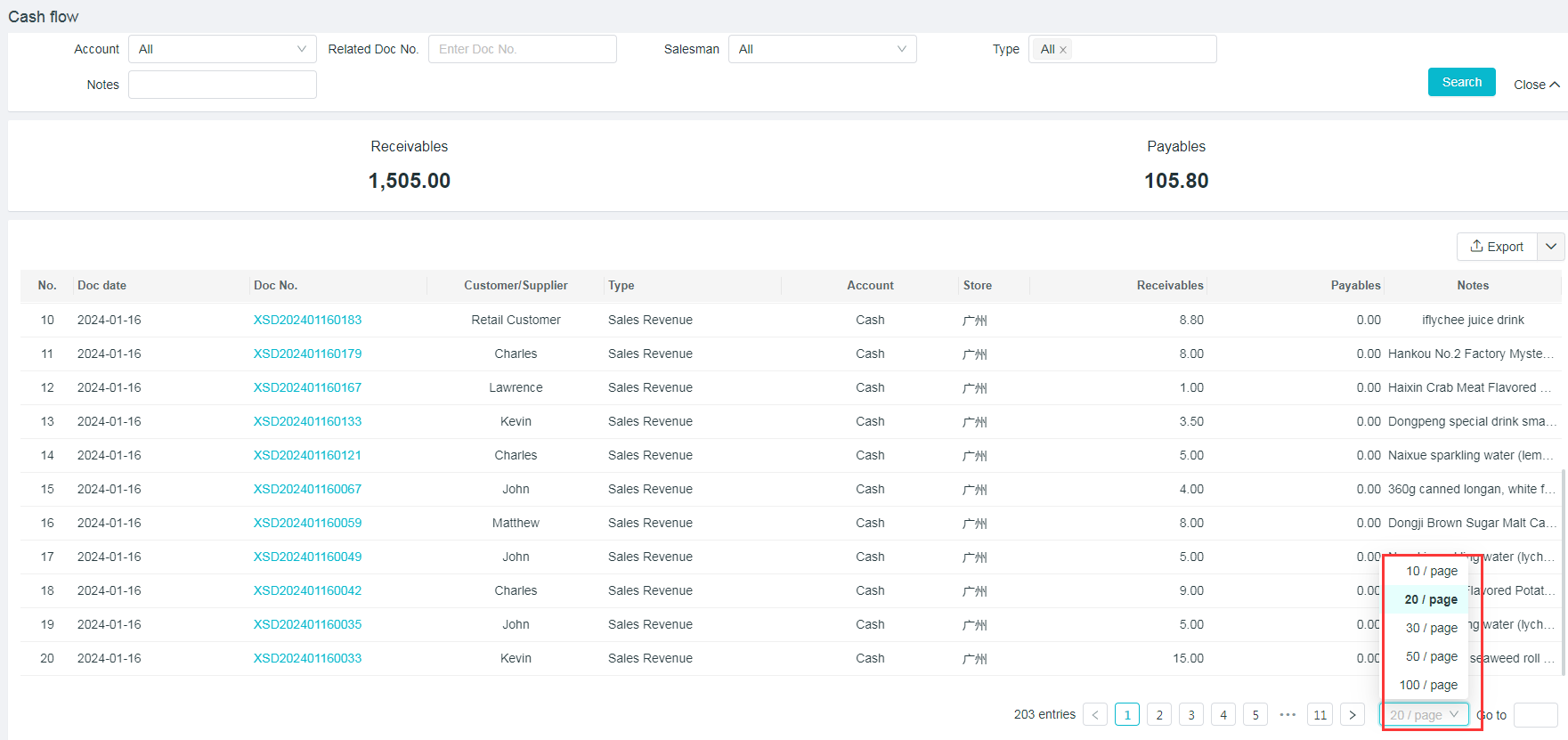Open document XSD202401160033
Image resolution: width=1568 pixels, height=740 pixels.
pos(307,658)
